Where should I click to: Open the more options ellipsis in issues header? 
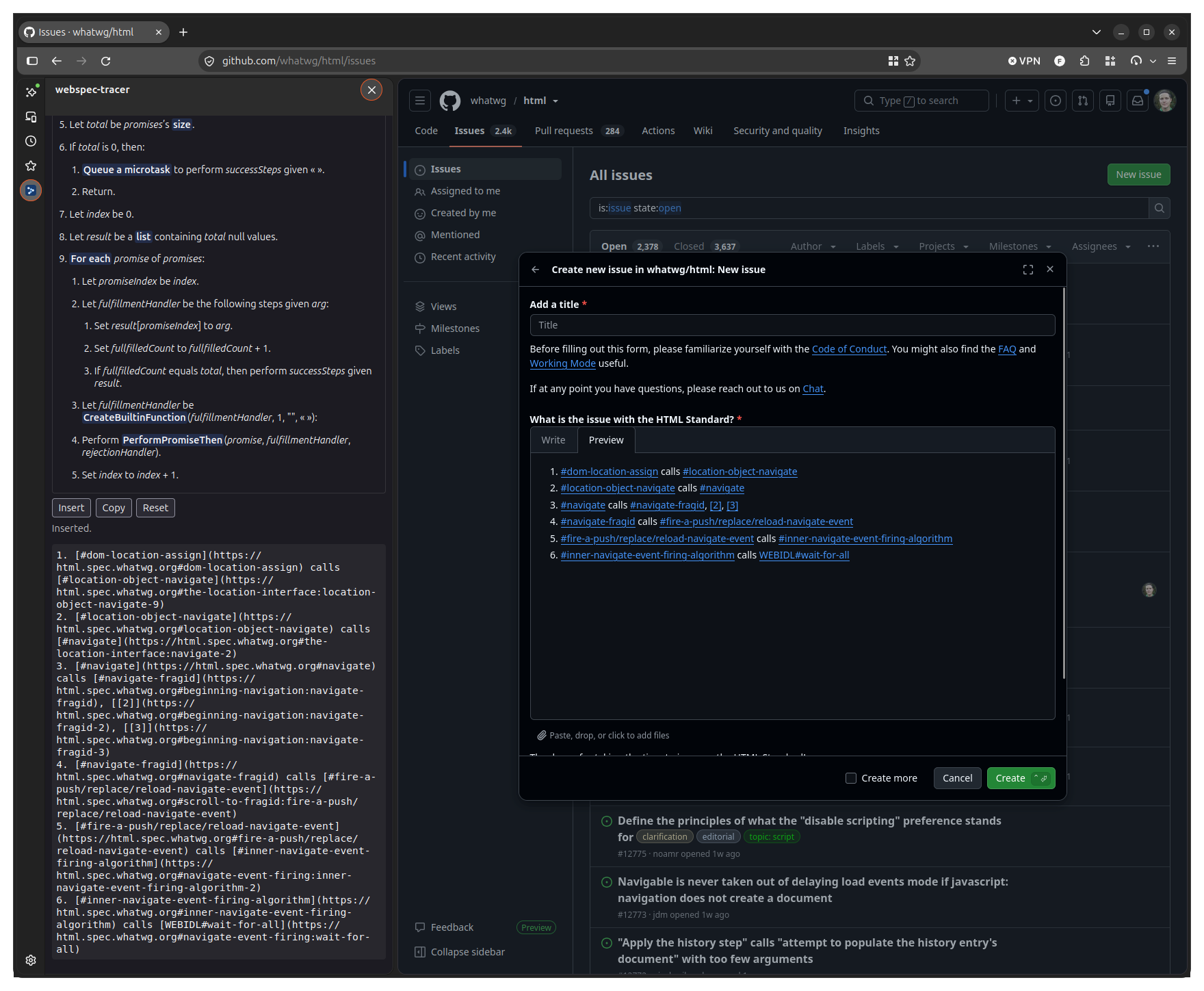1153,246
